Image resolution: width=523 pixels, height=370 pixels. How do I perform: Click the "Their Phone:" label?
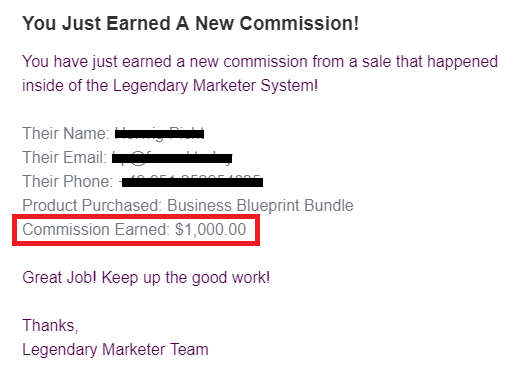click(x=68, y=181)
